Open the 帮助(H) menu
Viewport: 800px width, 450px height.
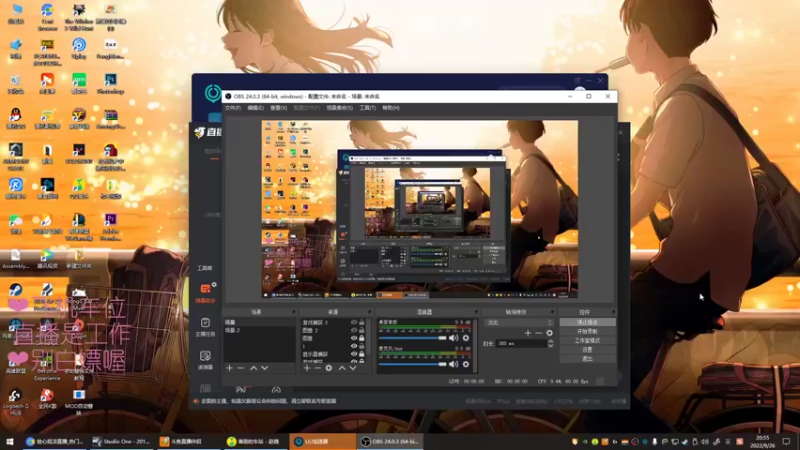click(391, 108)
